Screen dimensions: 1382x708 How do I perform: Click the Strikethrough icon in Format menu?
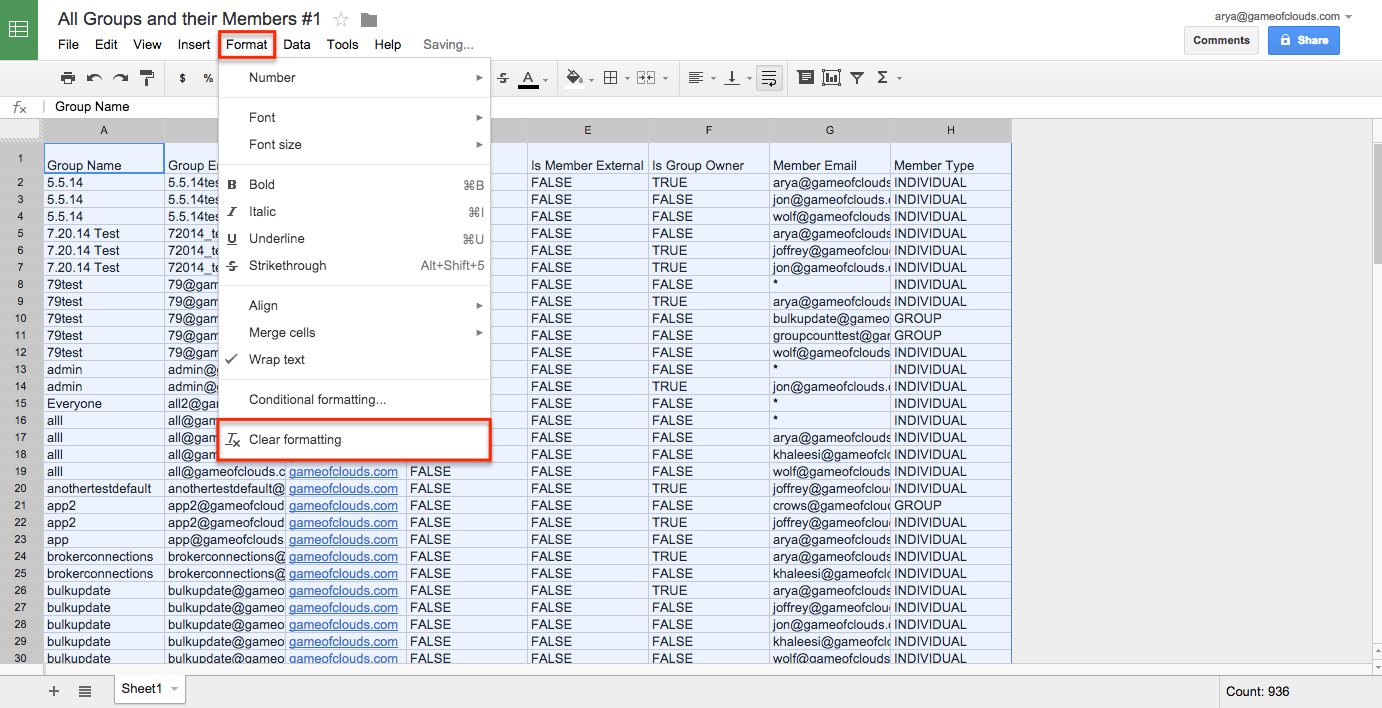(232, 266)
